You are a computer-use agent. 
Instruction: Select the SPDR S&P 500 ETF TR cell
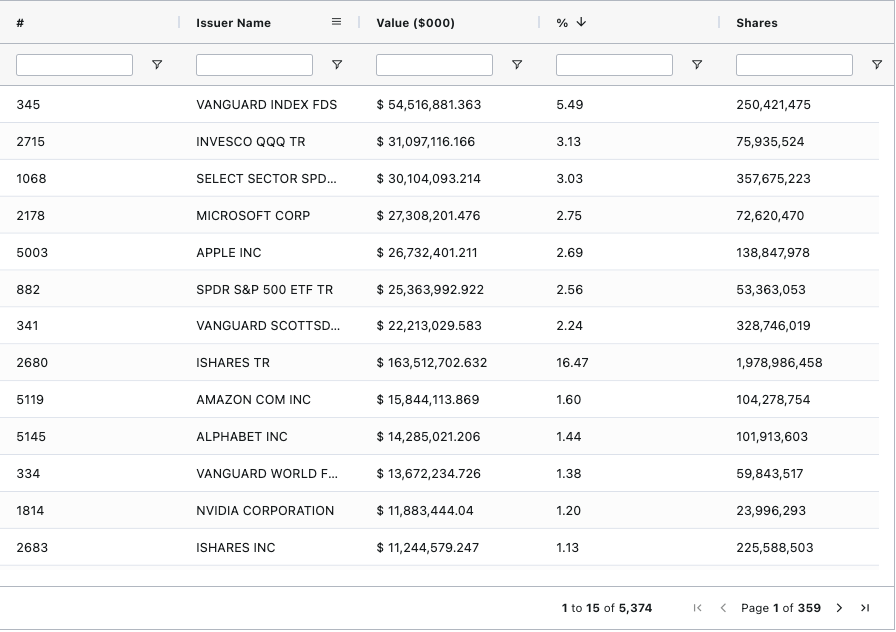pyautogui.click(x=265, y=290)
